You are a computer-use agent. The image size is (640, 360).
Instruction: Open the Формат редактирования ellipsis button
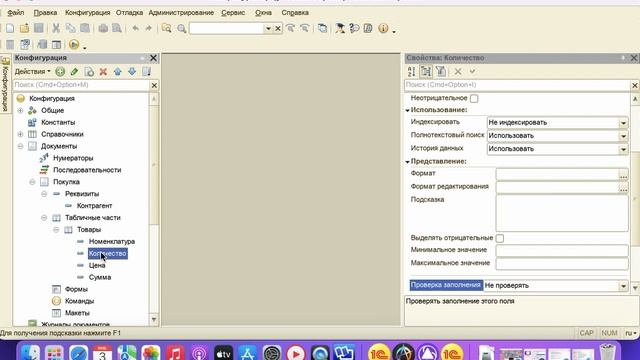point(623,188)
